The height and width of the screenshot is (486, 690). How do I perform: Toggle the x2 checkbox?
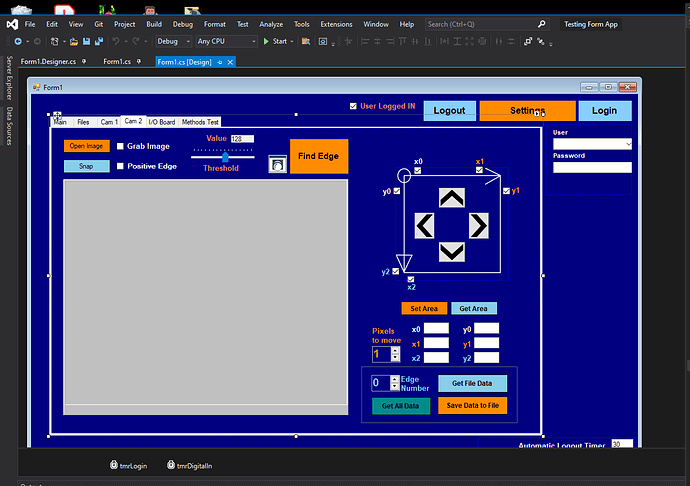(411, 279)
